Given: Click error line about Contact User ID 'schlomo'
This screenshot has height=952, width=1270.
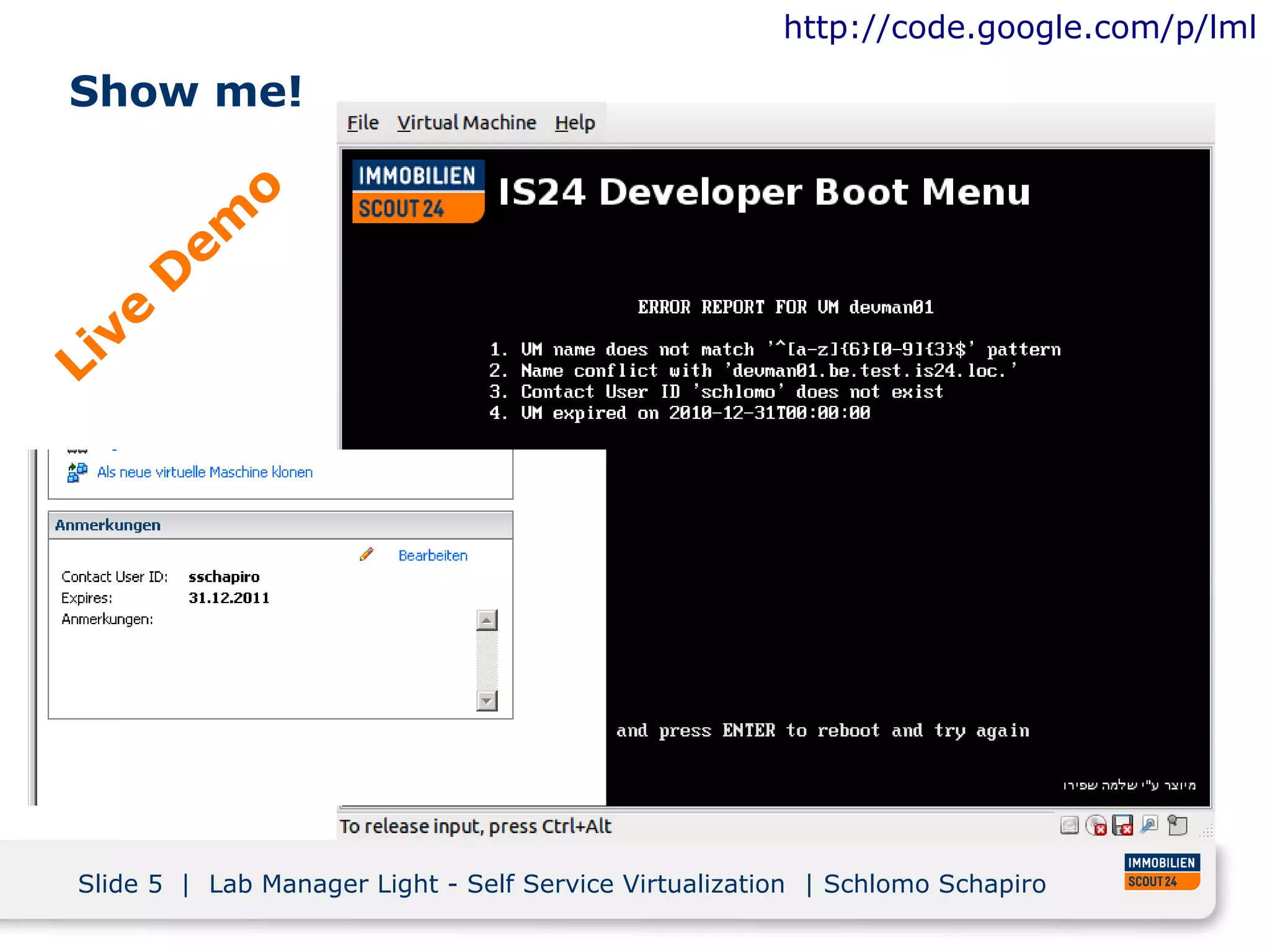Looking at the screenshot, I should click(716, 392).
